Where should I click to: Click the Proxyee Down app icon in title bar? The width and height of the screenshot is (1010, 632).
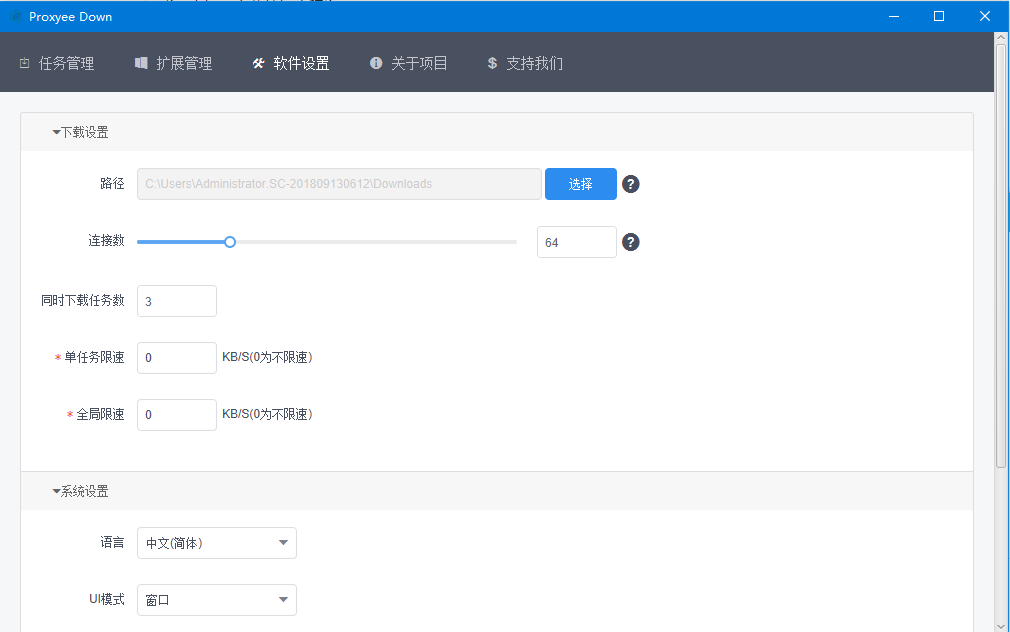[x=16, y=16]
